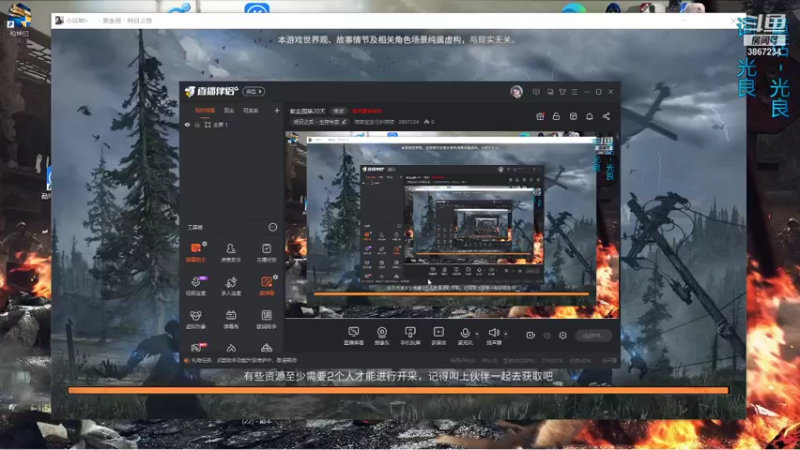Click the share icon at top right

[607, 116]
